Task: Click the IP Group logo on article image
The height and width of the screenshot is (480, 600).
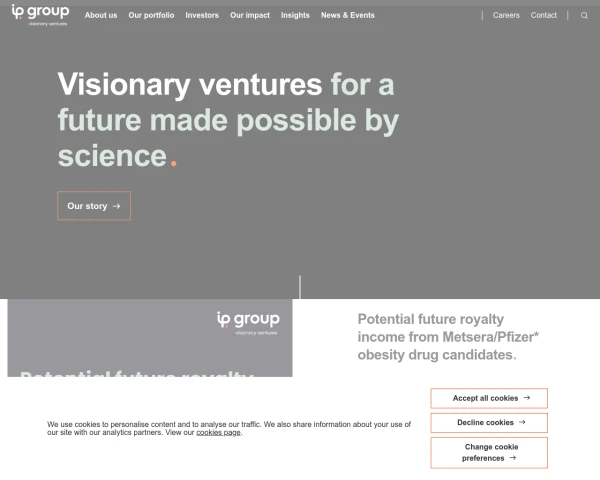Action: pyautogui.click(x=247, y=321)
